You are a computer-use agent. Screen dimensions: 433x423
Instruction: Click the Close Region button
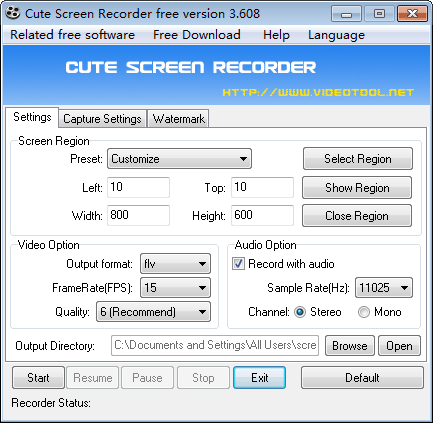[357, 216]
